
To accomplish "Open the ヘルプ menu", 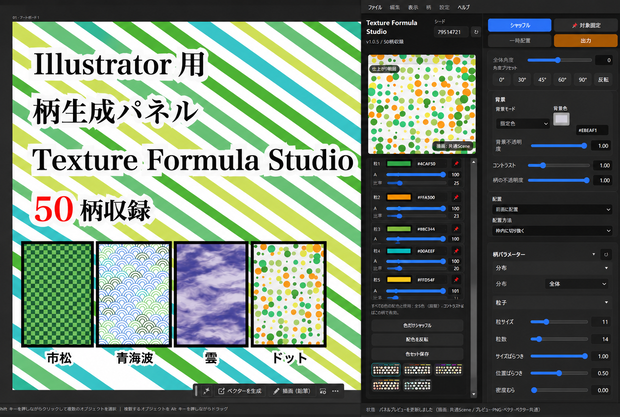I will coord(463,7).
